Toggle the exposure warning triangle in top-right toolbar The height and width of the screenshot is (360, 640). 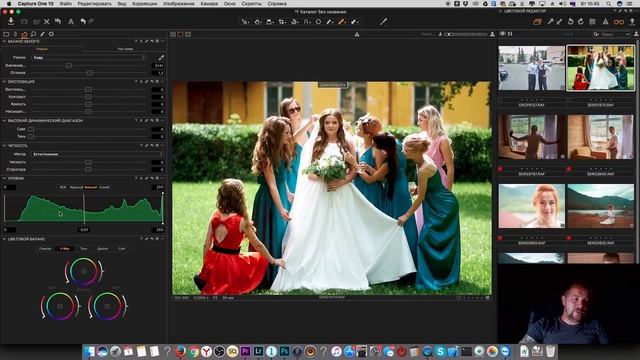tap(606, 22)
